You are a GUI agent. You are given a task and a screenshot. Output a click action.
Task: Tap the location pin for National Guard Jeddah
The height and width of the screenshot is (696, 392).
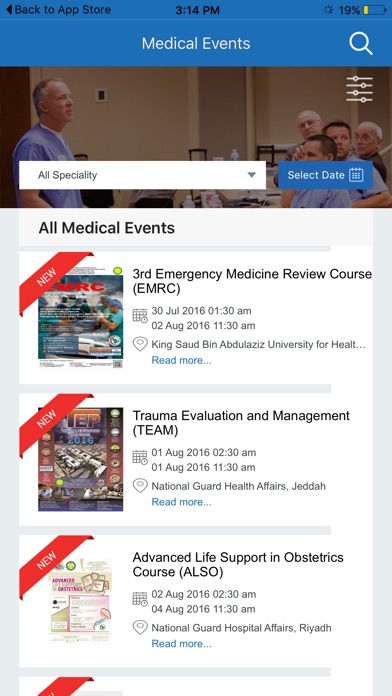[140, 486]
